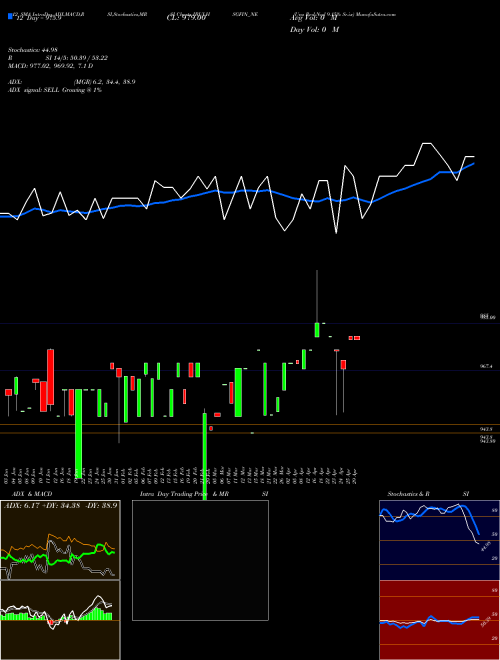
Task: Click the 'CL: 979.00' closing price label
Action: 186,18
